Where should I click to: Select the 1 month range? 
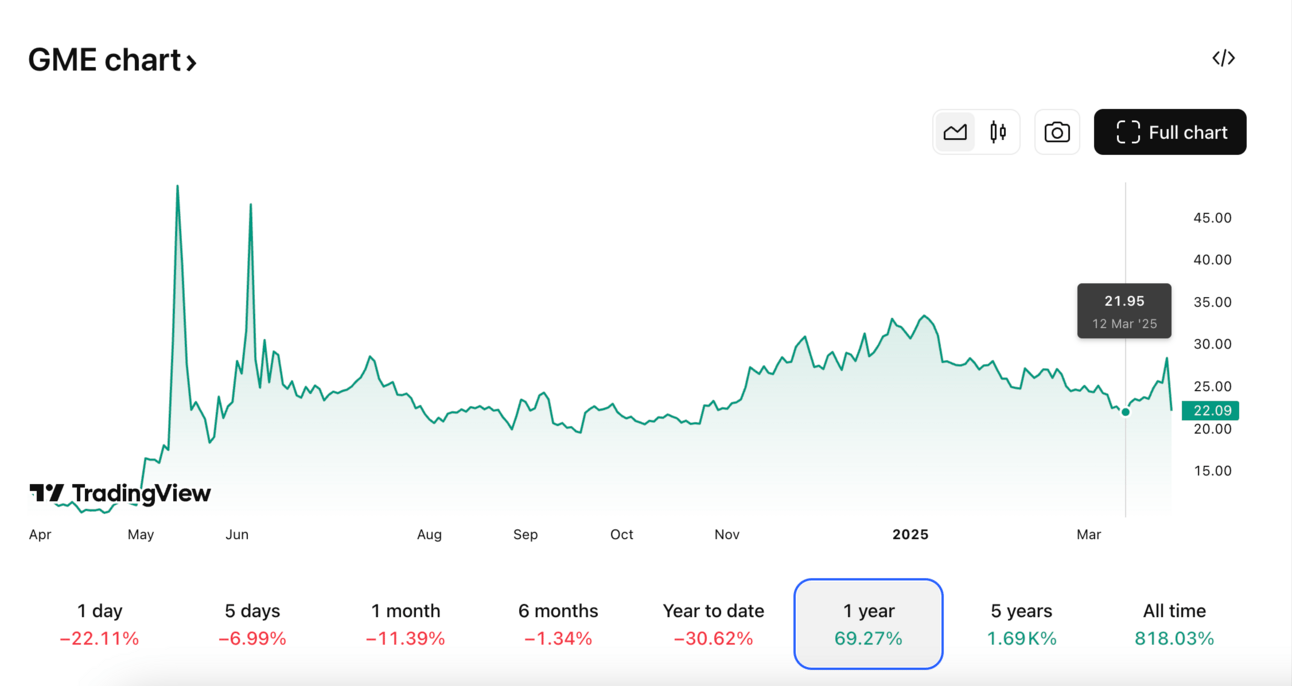(x=405, y=624)
